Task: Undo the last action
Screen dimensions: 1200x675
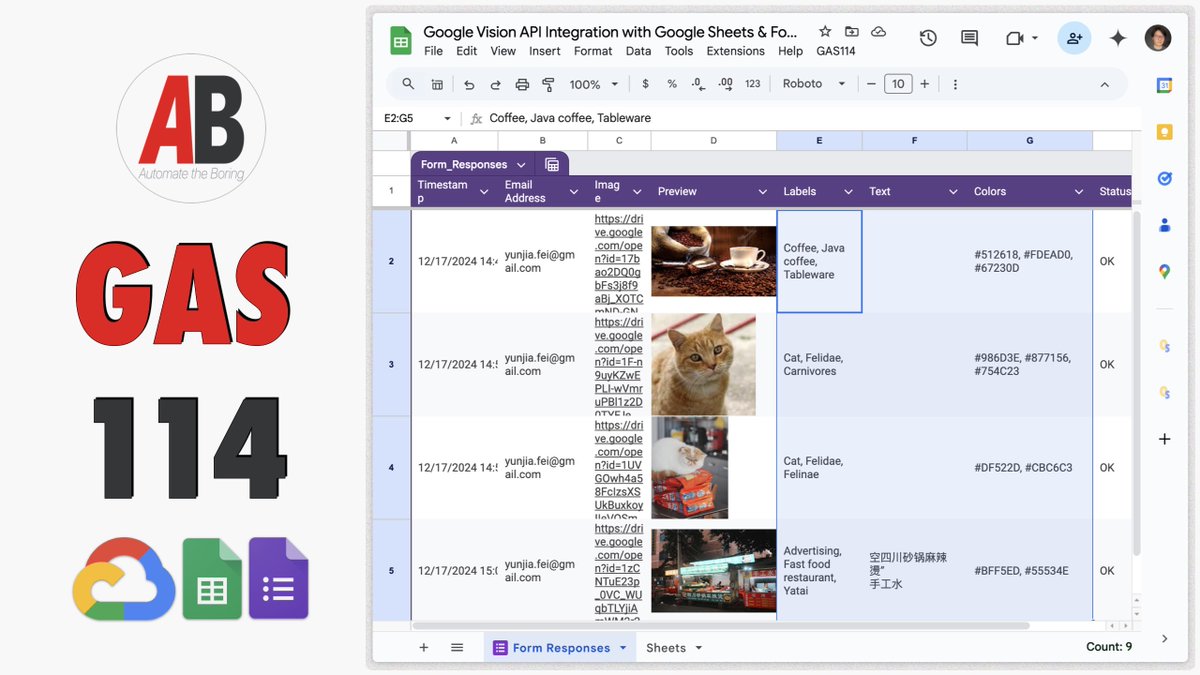Action: coord(469,84)
